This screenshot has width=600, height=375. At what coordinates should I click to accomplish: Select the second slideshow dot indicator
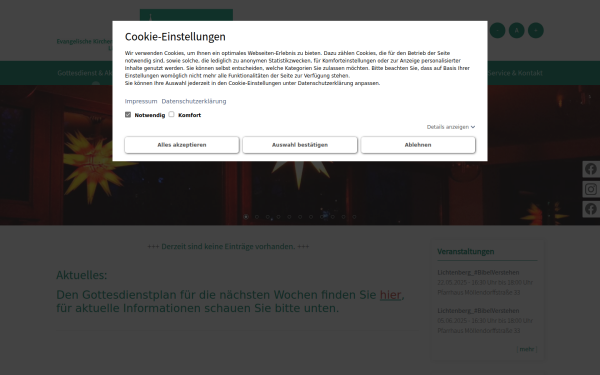click(257, 217)
